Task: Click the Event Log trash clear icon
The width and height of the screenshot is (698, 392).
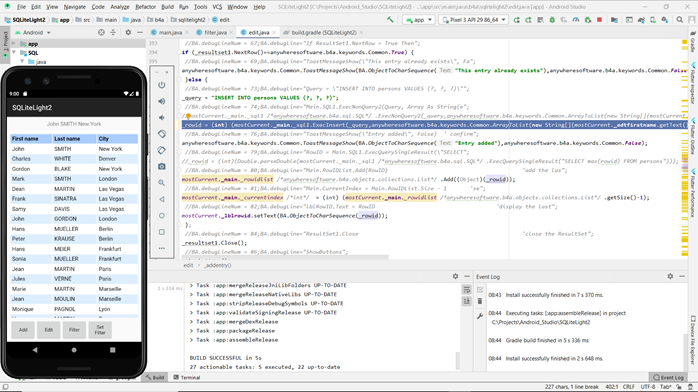Action: pyautogui.click(x=480, y=302)
